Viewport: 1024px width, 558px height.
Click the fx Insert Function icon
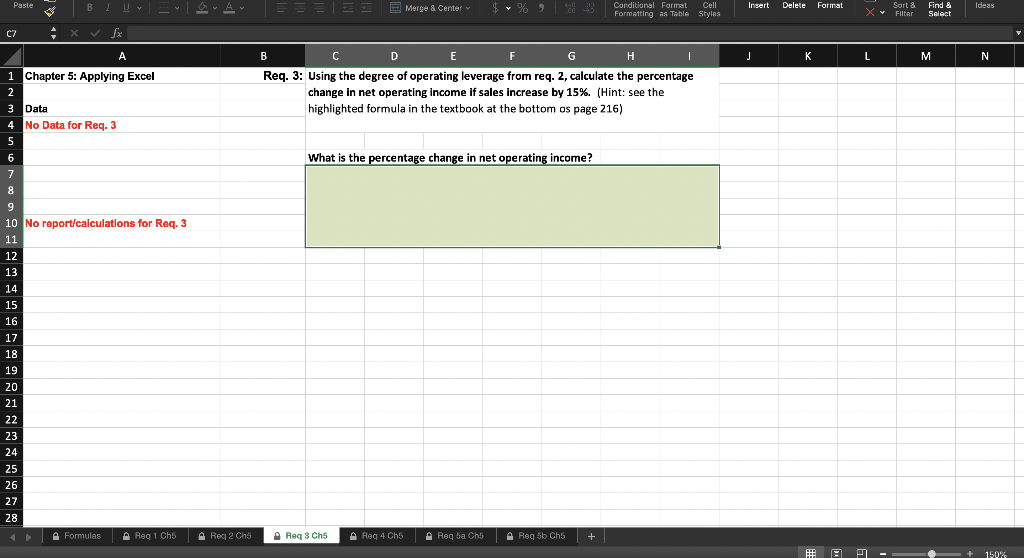click(117, 33)
